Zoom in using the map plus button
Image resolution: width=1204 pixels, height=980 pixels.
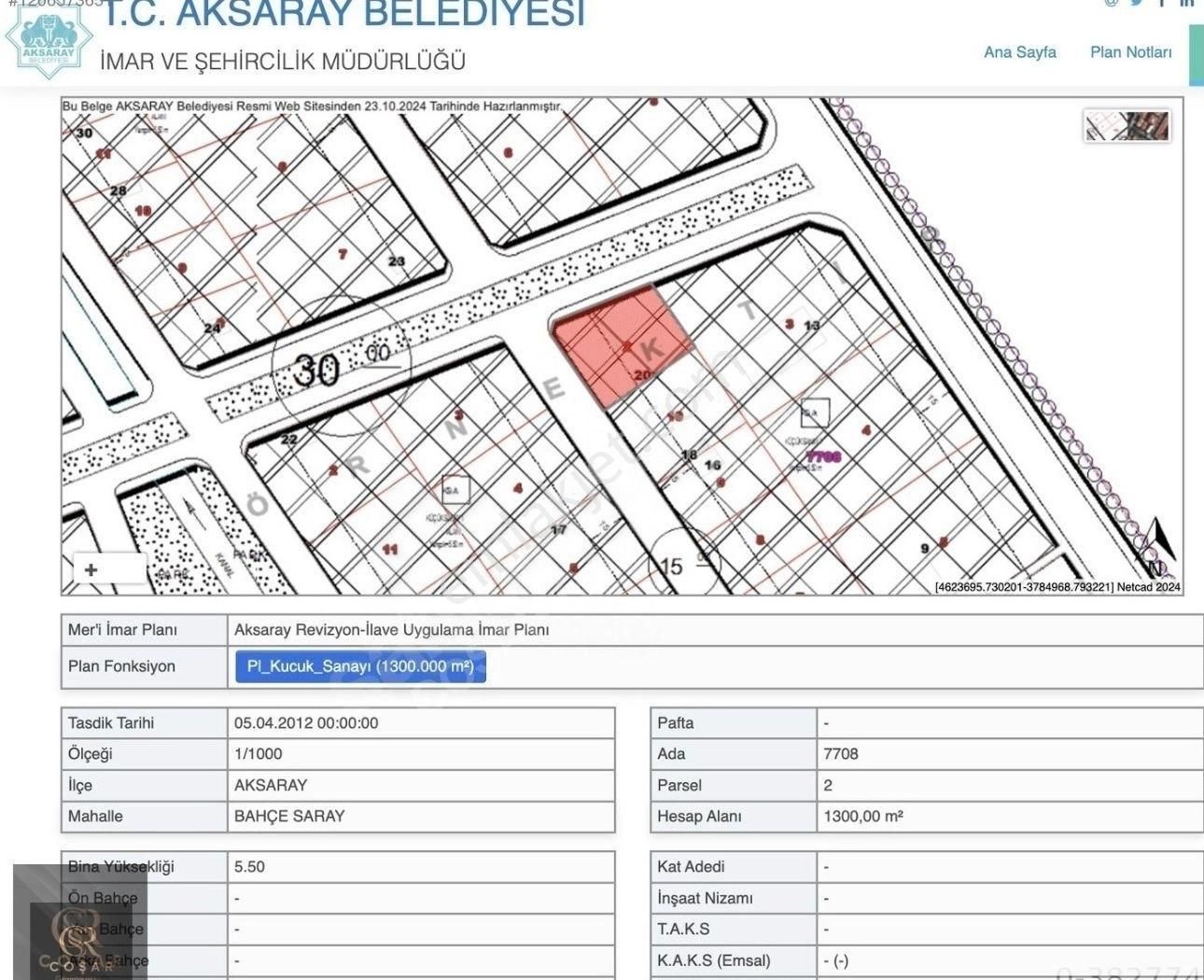tap(91, 569)
